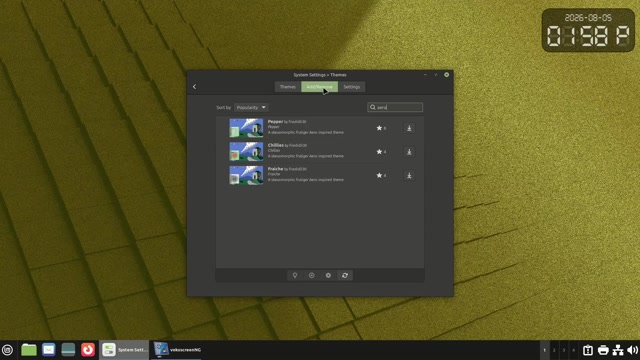The width and height of the screenshot is (640, 360).
Task: Launch the mail client from panel
Action: click(49, 350)
